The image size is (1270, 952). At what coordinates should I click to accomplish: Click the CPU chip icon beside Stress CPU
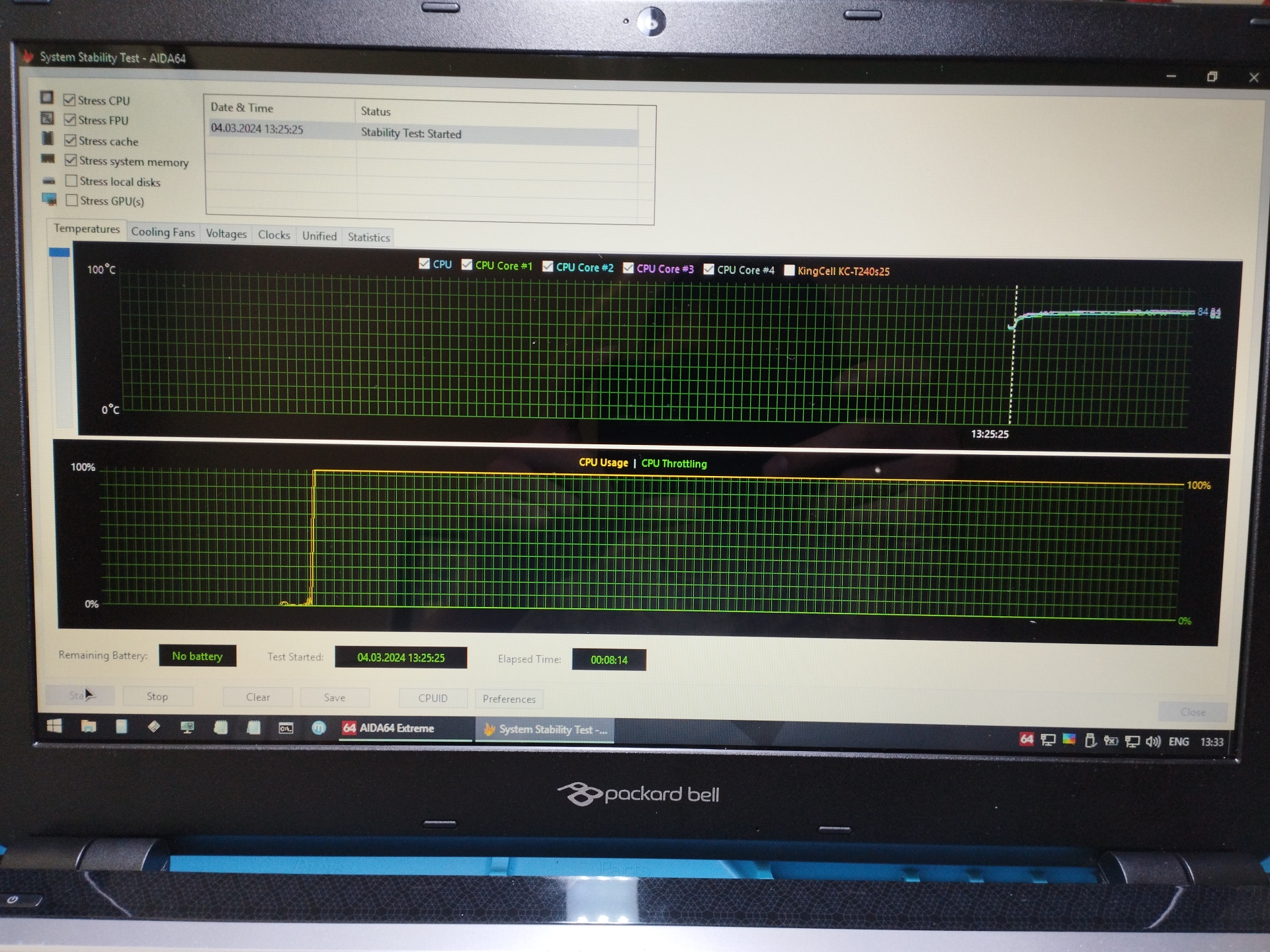coord(46,98)
